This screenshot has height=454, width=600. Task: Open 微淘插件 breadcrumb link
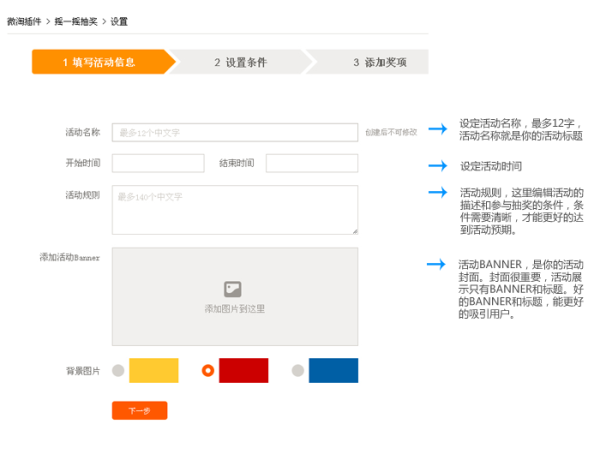pyautogui.click(x=24, y=21)
